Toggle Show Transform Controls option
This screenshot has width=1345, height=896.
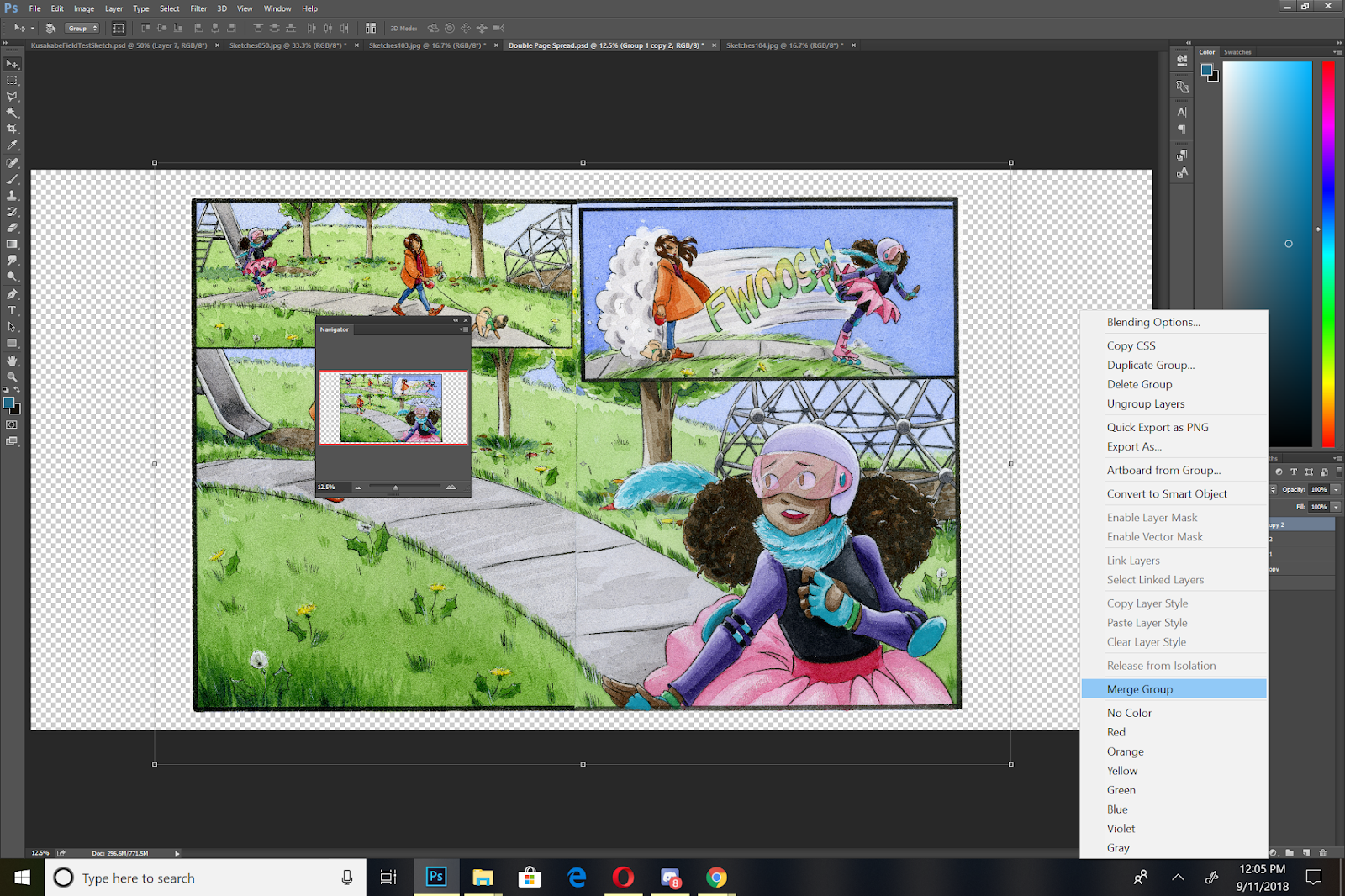[119, 28]
